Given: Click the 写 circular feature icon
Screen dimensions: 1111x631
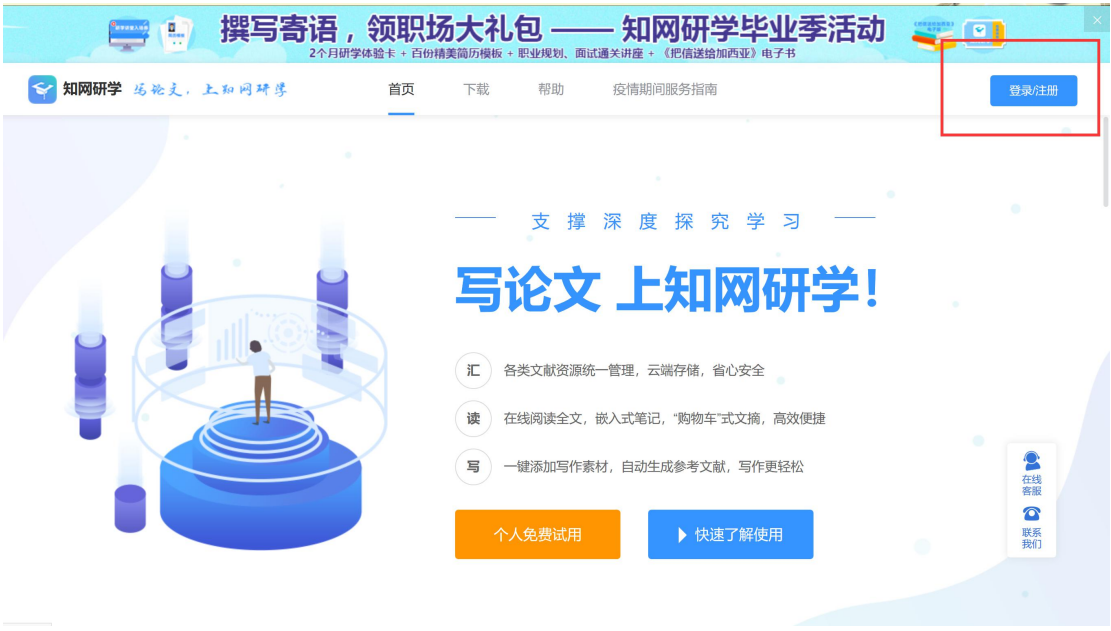Looking at the screenshot, I should tap(473, 467).
